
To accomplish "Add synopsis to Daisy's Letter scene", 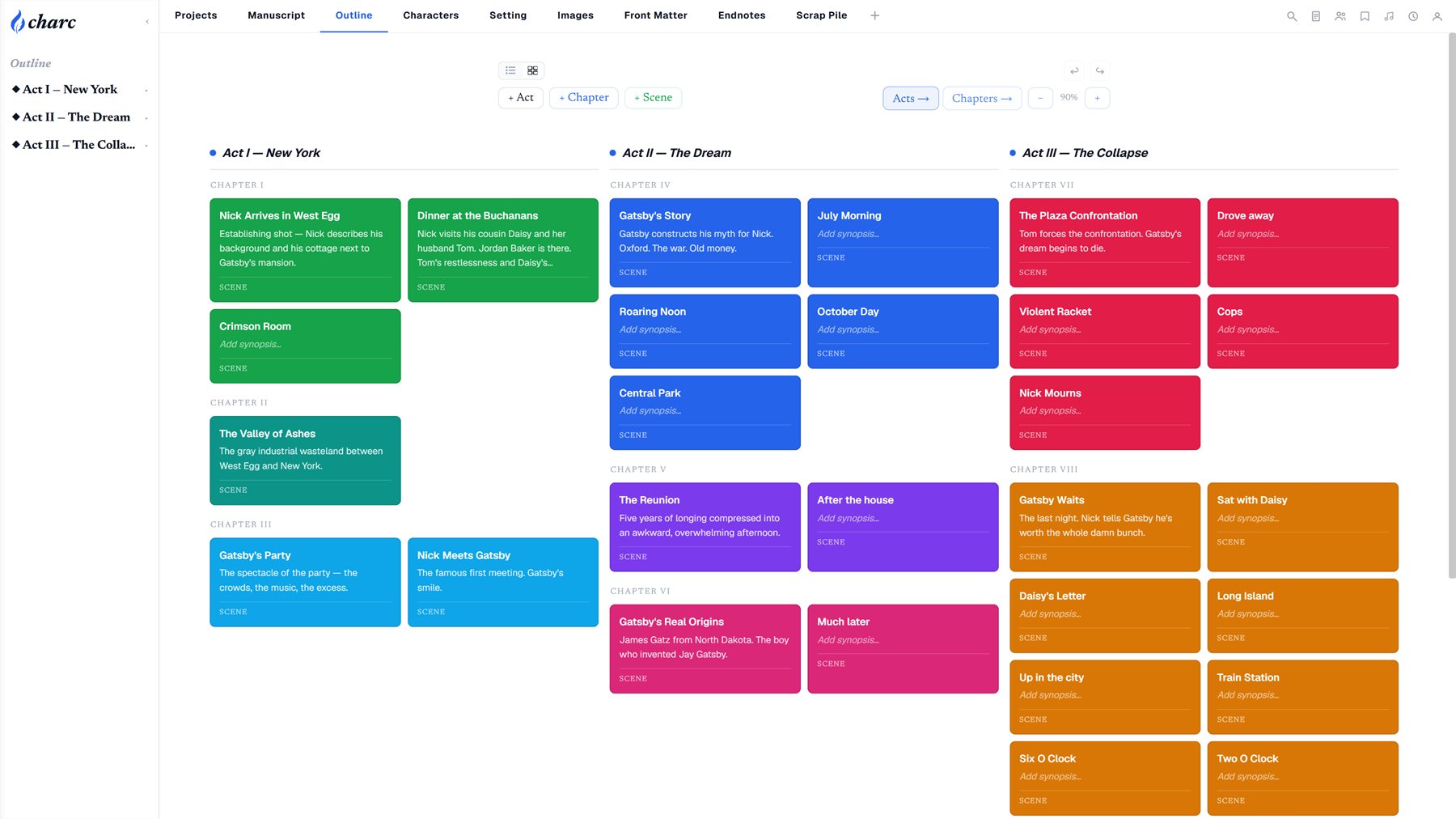I will (x=1050, y=614).
